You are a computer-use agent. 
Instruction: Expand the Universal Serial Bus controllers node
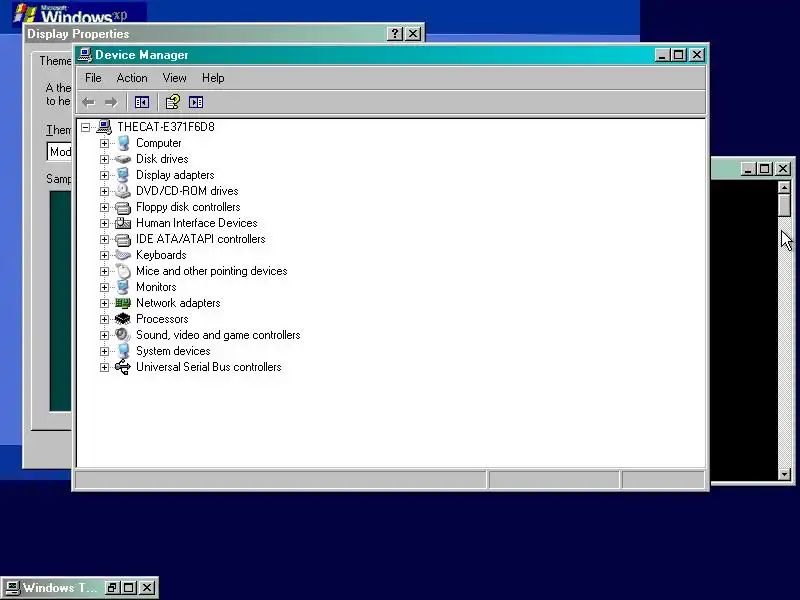(x=105, y=367)
